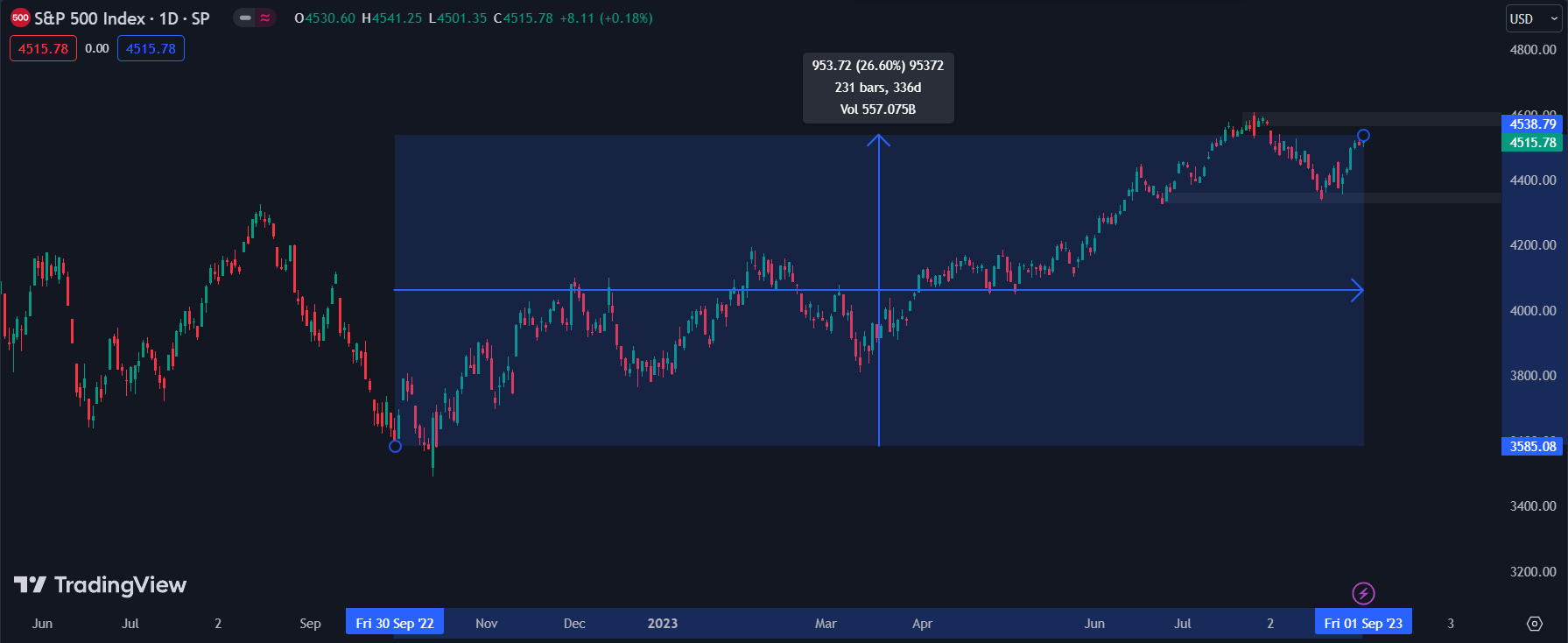Image resolution: width=1568 pixels, height=643 pixels.
Task: Click the Fri 01 Sep '23 date label
Action: [1363, 623]
